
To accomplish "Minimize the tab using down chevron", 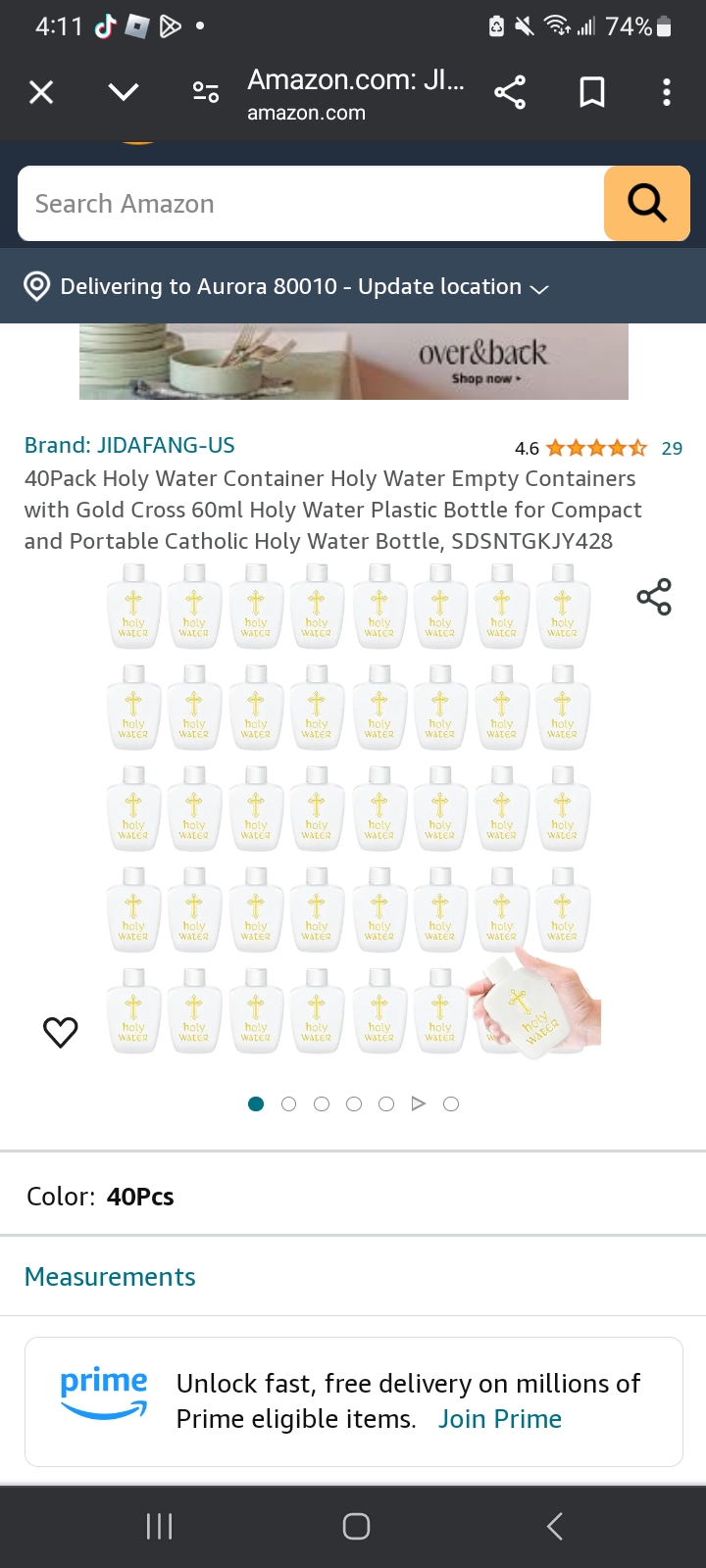I will click(124, 92).
